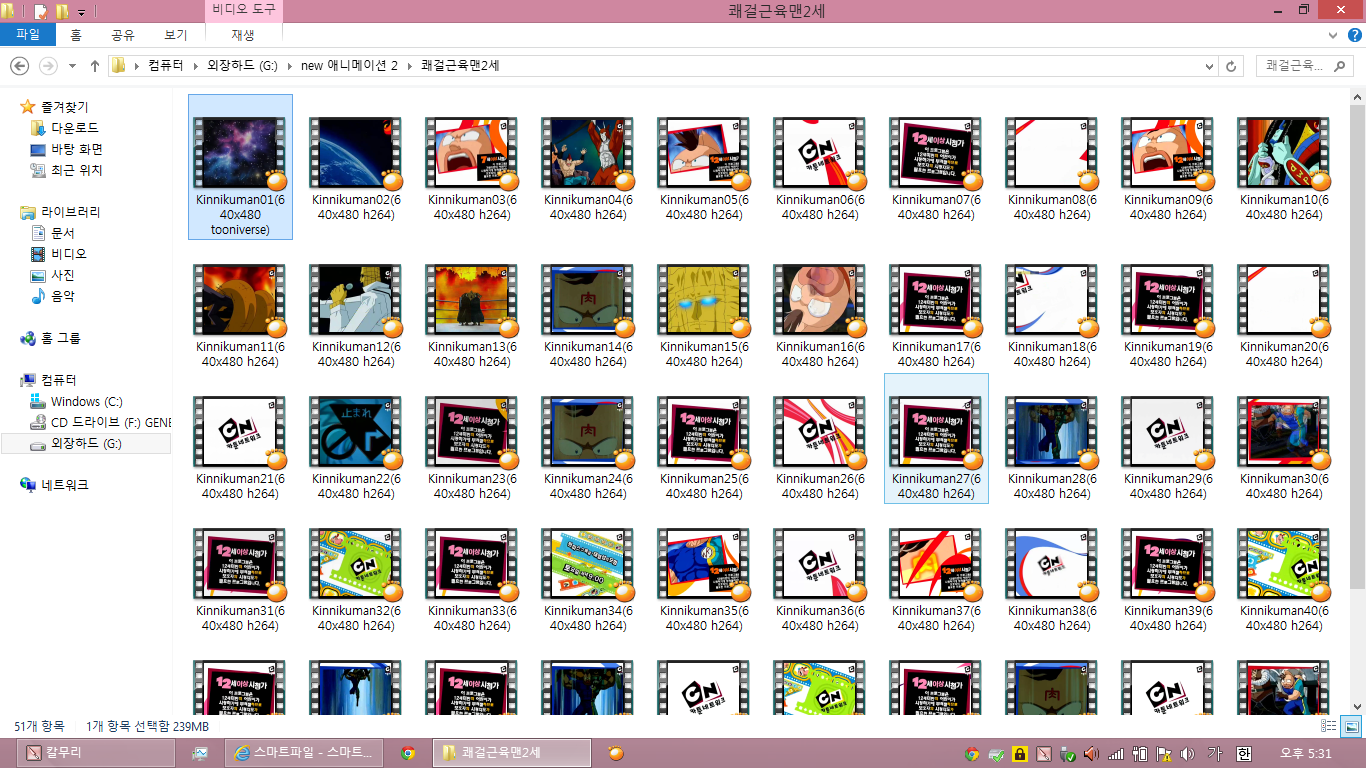
Task: Open Quick Access Toolbar customize dropdown
Action: tap(82, 12)
